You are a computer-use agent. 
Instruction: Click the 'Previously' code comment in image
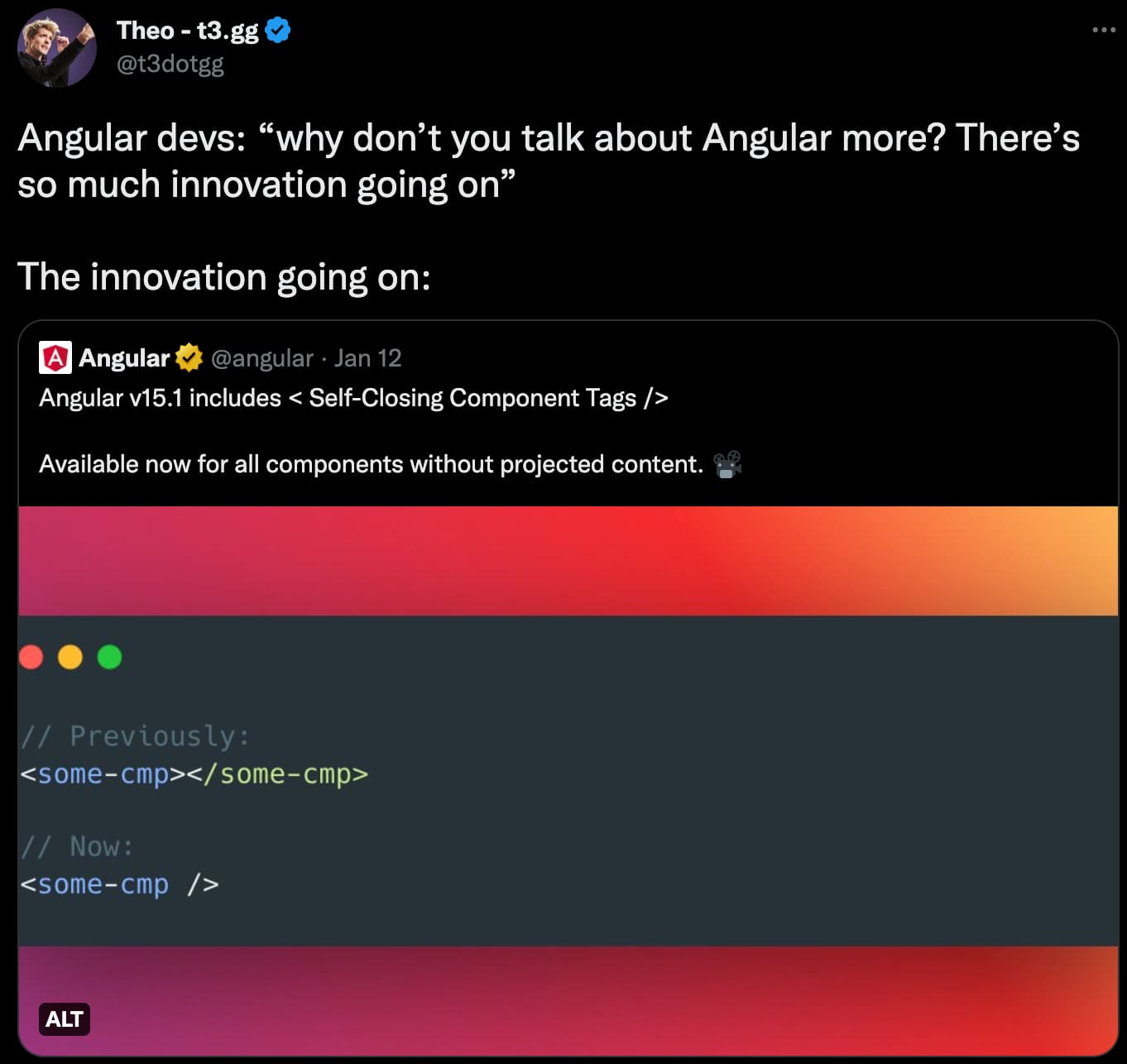click(135, 736)
